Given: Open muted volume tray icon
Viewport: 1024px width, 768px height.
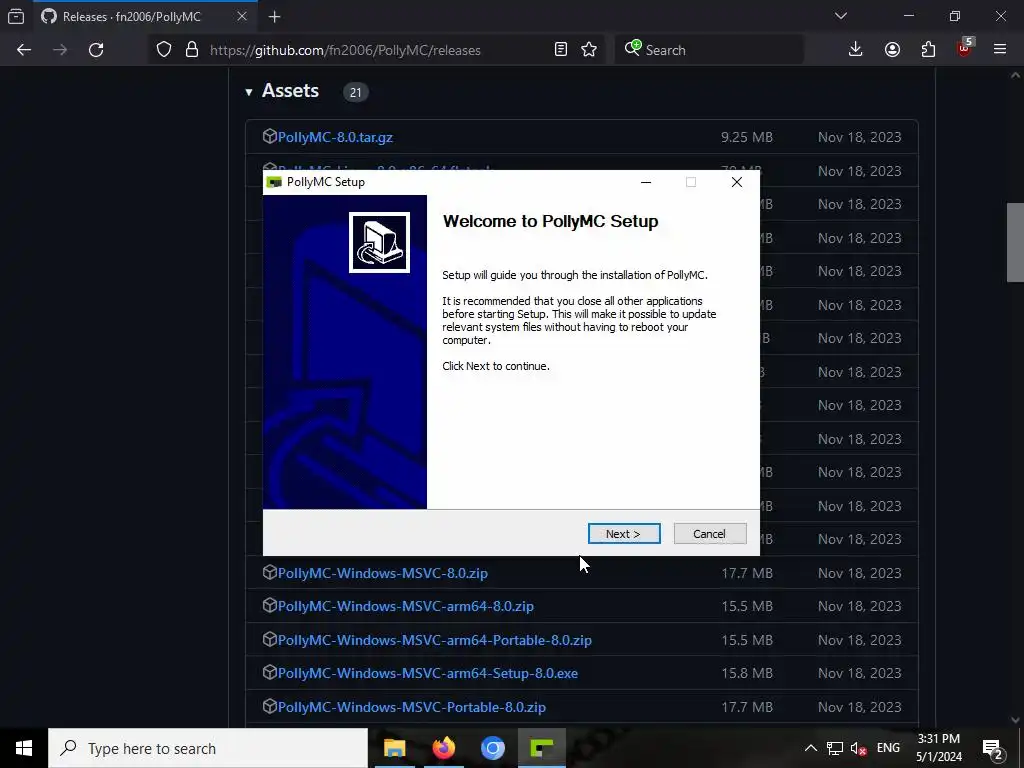Looking at the screenshot, I should (858, 749).
